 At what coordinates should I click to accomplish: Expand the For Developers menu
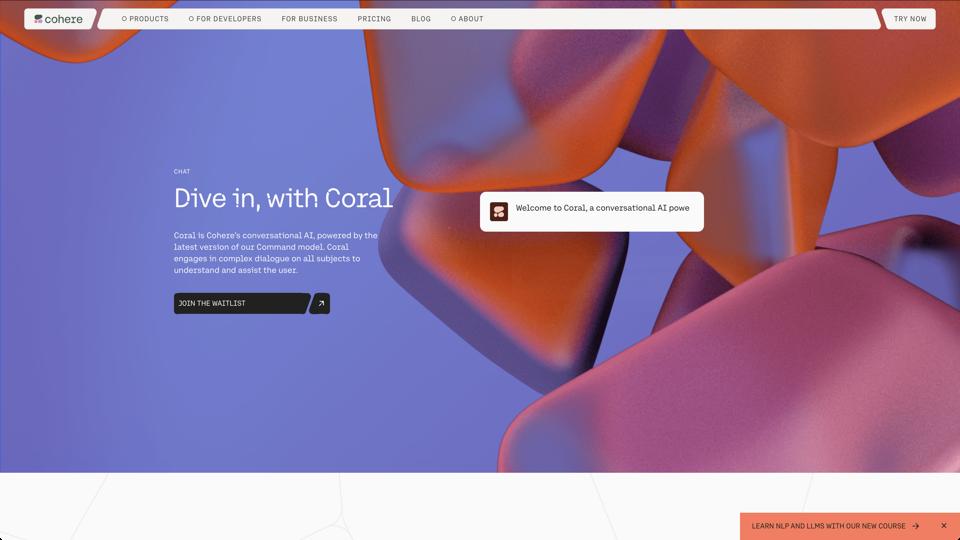[229, 19]
